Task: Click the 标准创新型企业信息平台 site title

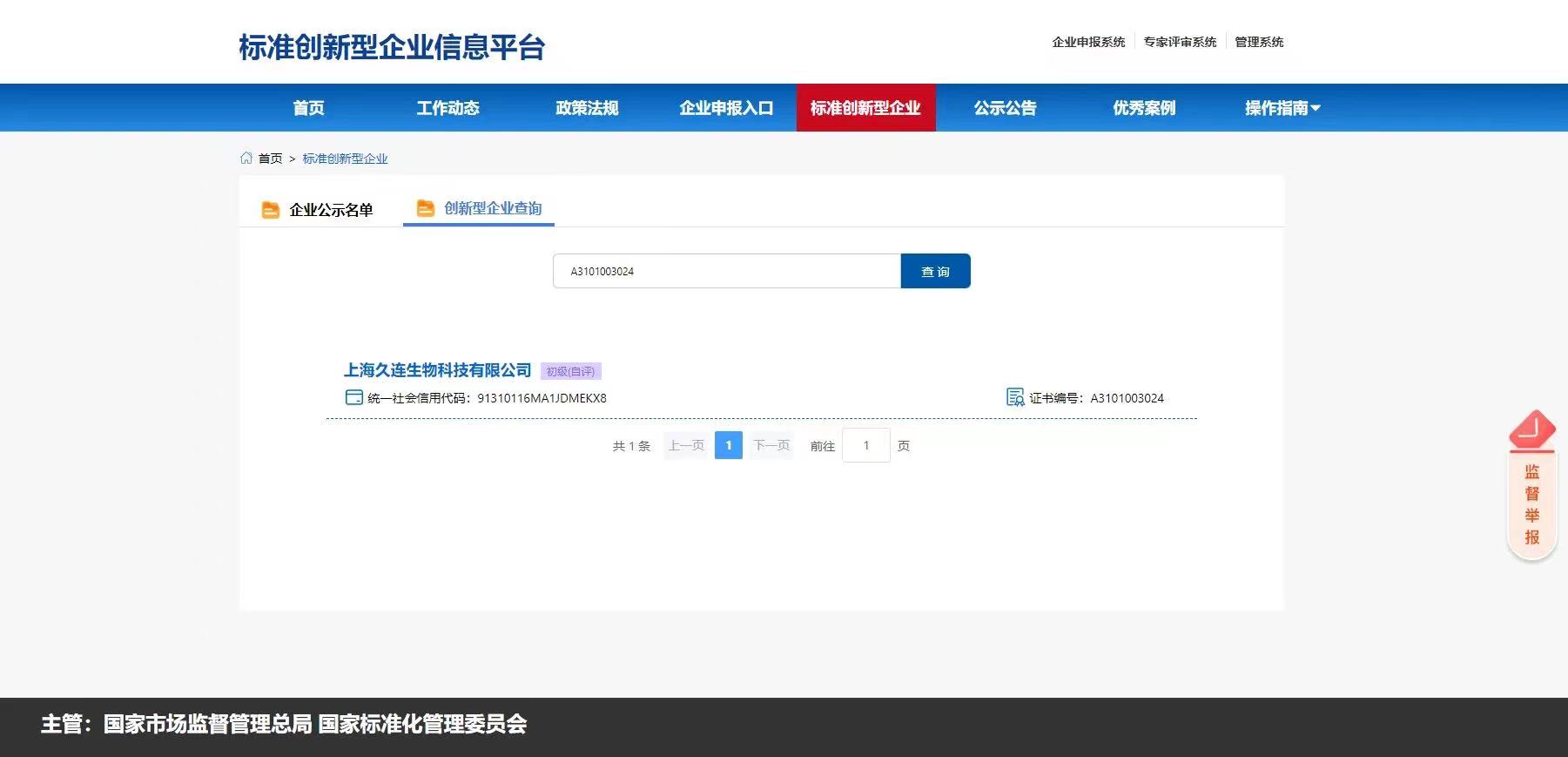Action: coord(392,47)
